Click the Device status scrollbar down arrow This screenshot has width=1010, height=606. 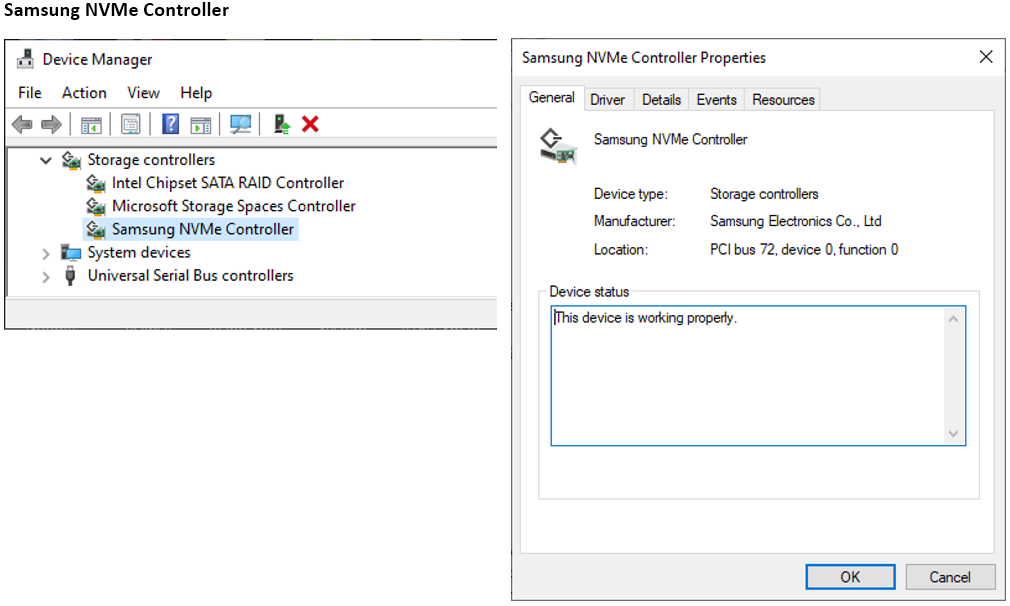(x=953, y=433)
